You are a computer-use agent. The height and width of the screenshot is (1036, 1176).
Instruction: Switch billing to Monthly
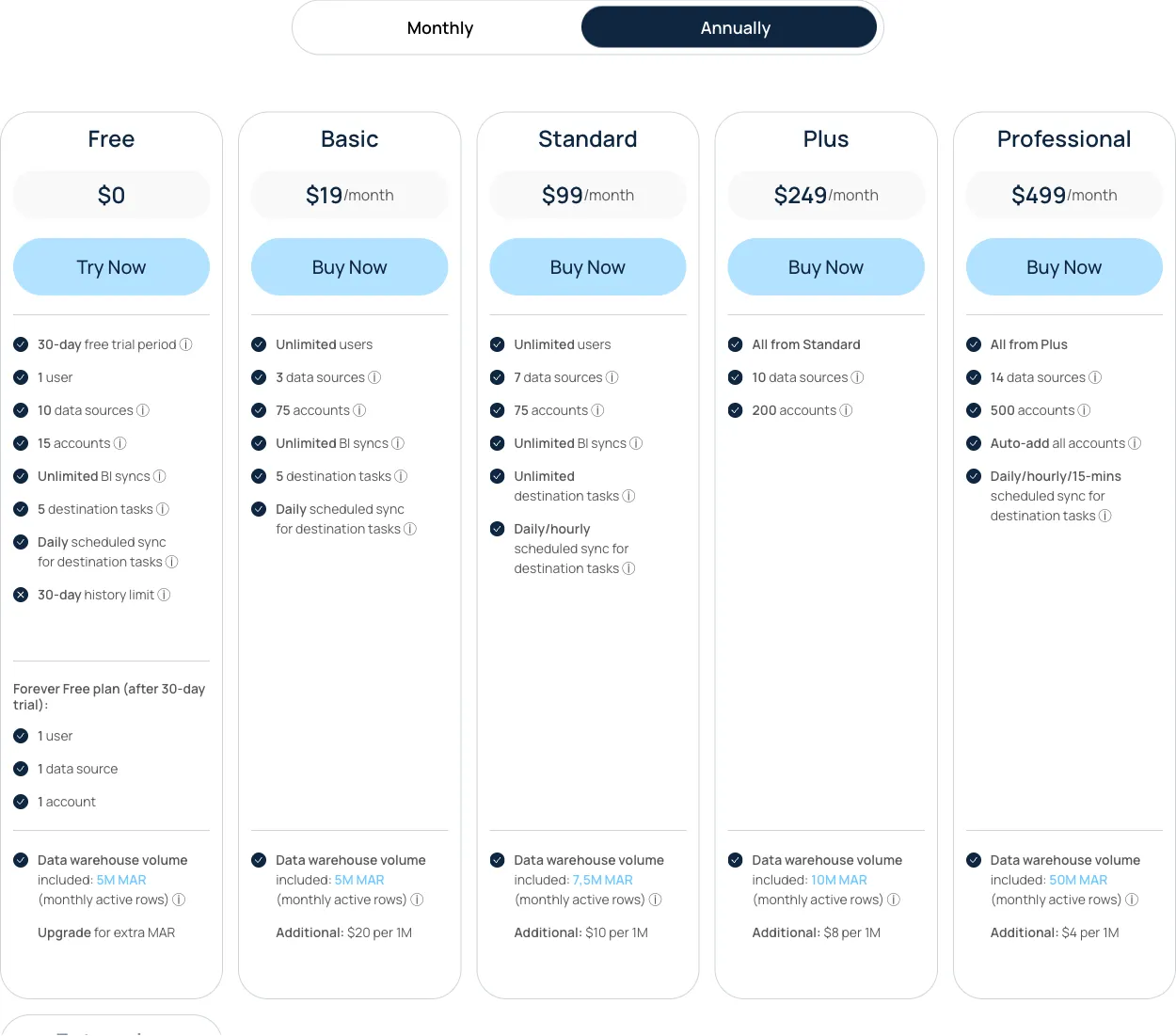(439, 27)
